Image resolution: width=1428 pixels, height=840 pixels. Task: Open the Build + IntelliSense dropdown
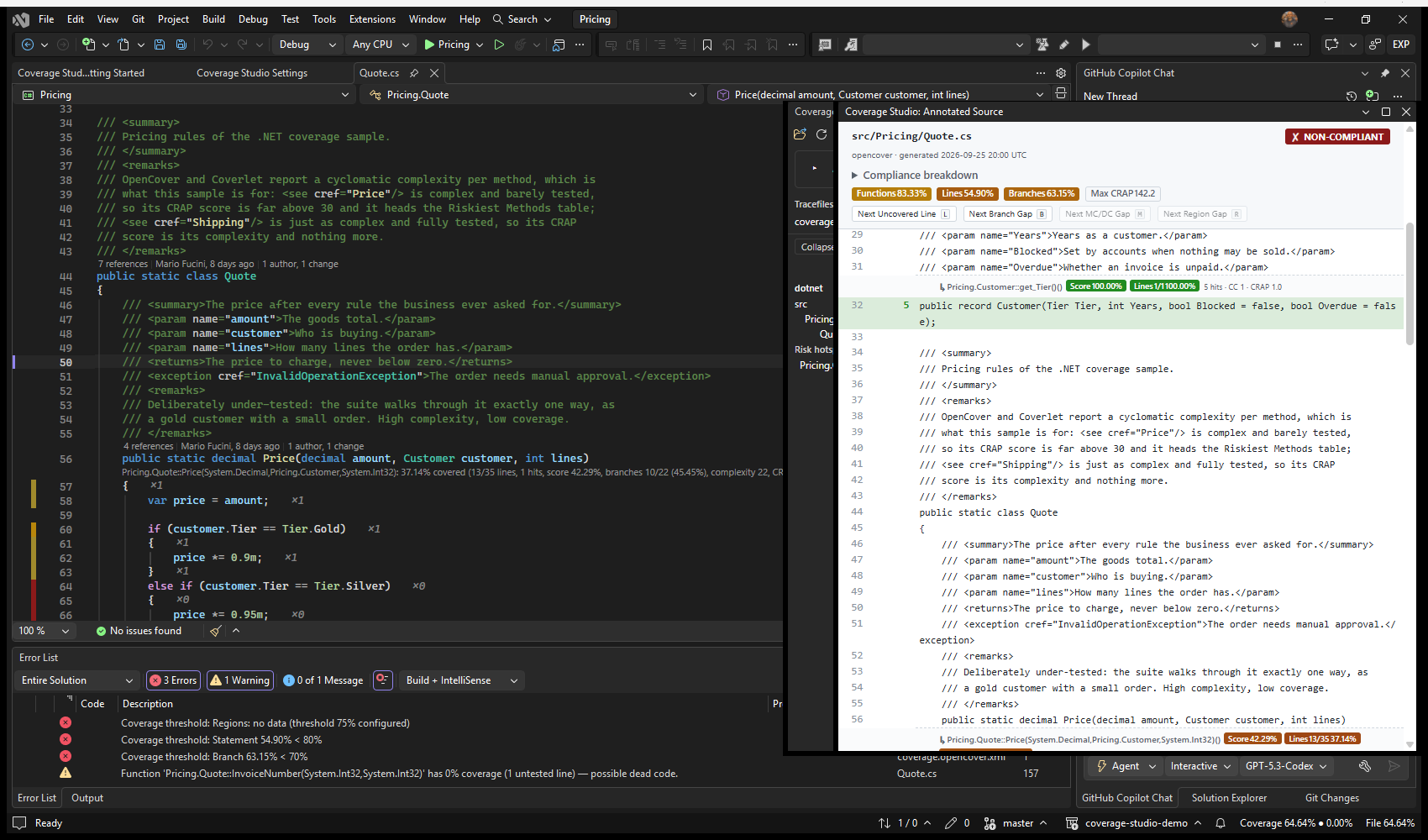click(x=462, y=680)
